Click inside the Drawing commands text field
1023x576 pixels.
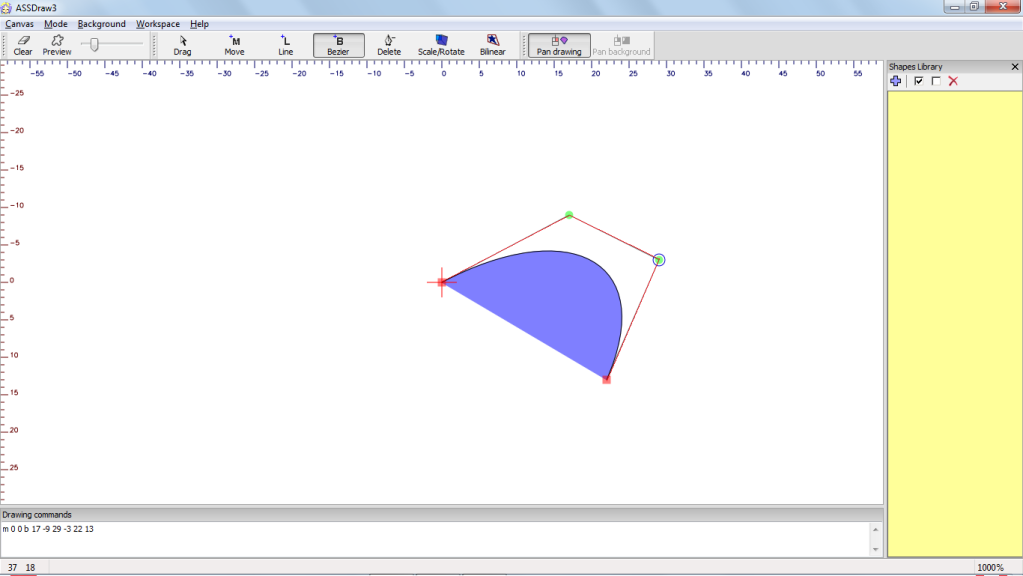[436, 539]
